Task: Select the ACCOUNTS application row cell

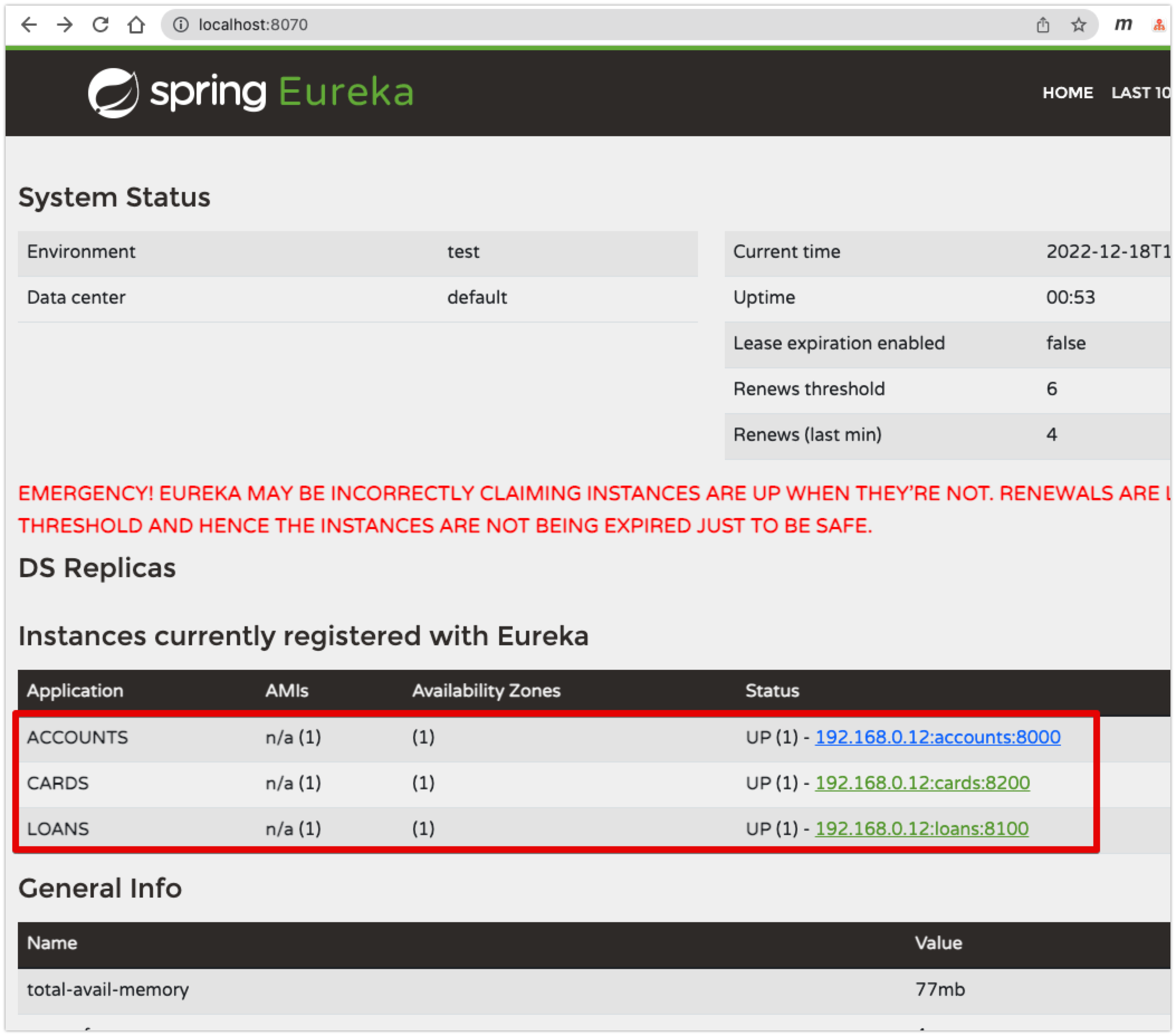Action: [x=77, y=737]
